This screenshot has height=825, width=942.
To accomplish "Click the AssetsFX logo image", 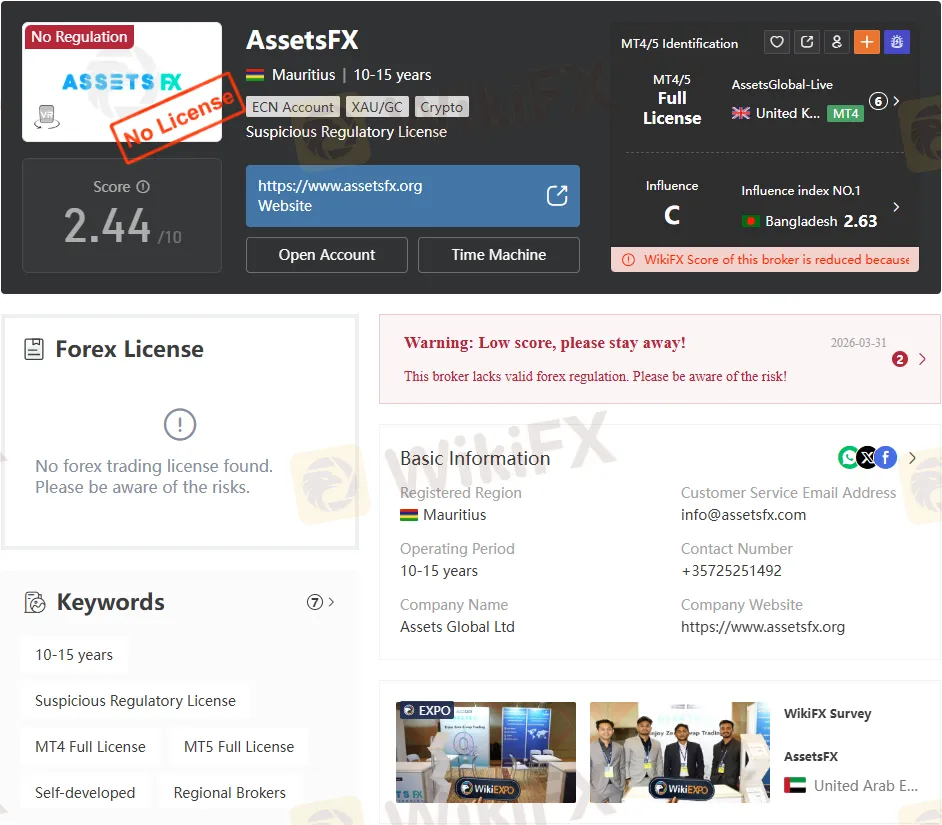I will point(122,82).
